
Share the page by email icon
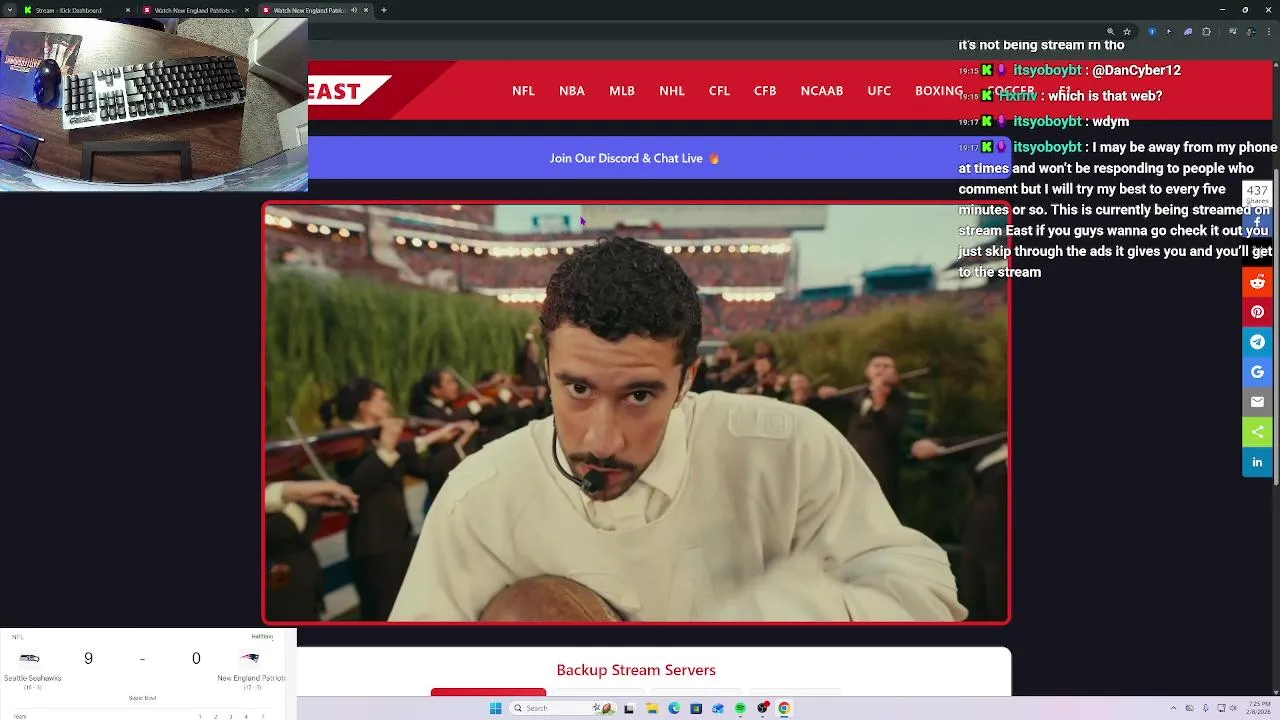(x=1257, y=402)
